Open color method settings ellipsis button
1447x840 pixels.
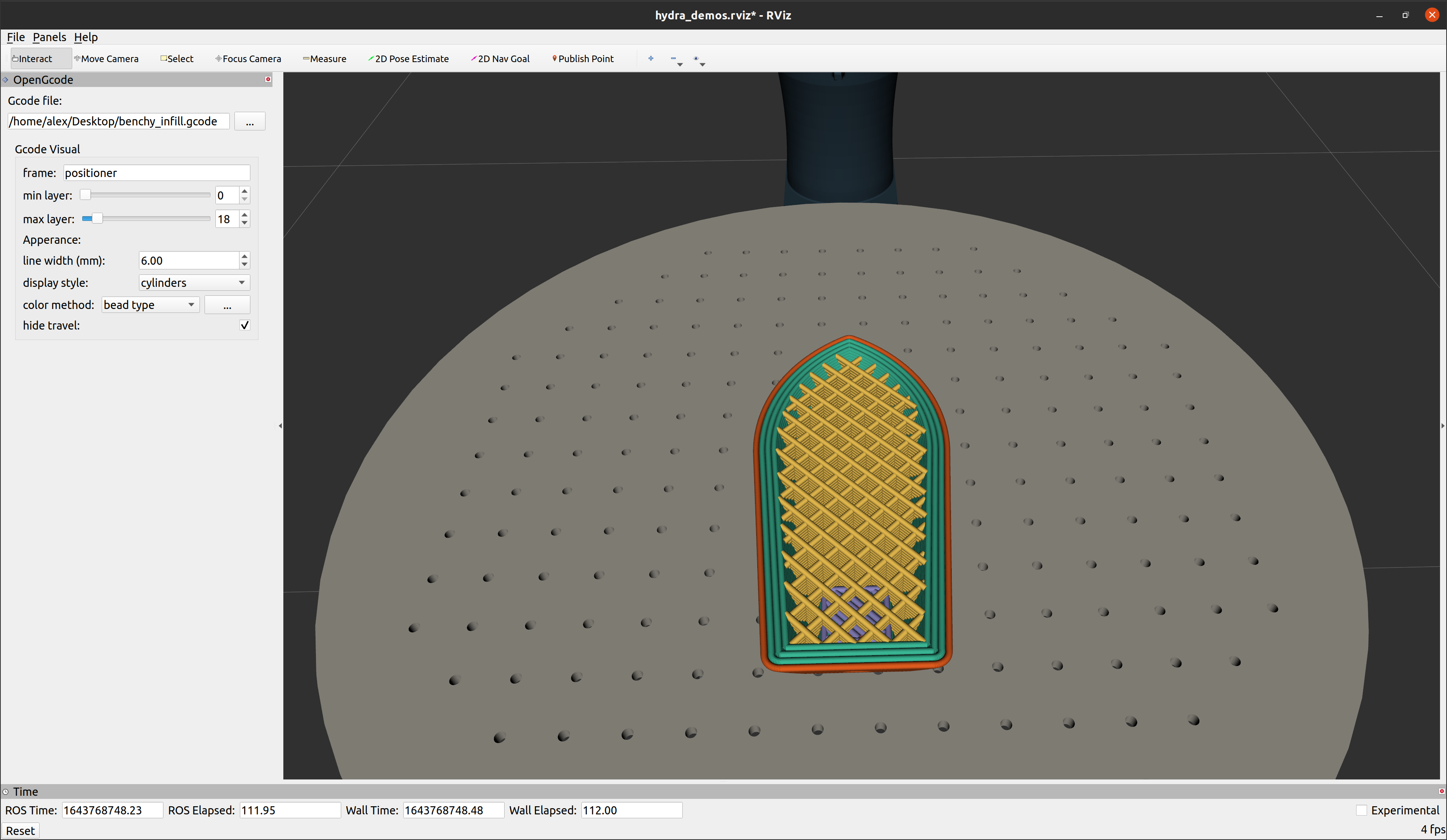pos(227,305)
